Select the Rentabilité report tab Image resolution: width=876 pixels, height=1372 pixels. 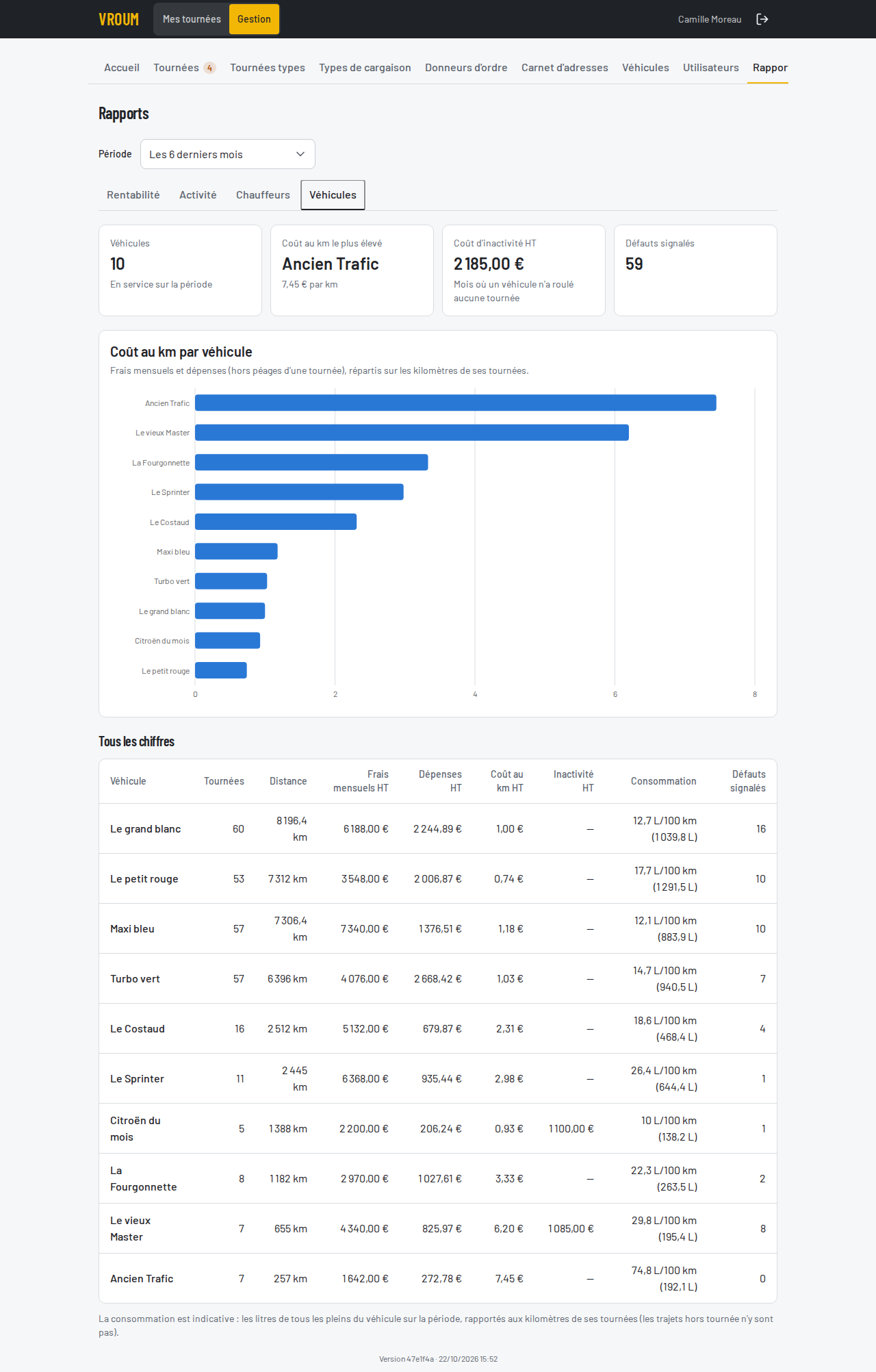pyautogui.click(x=133, y=195)
